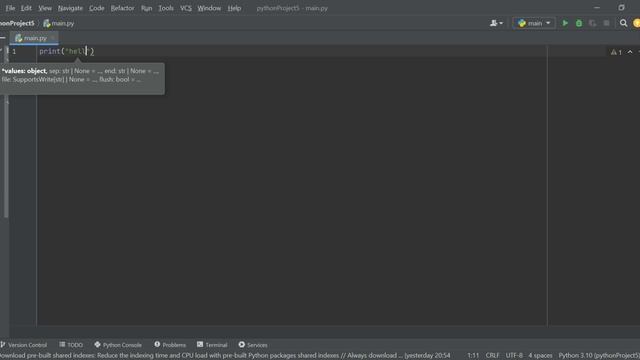The height and width of the screenshot is (360, 640).
Task: Open the View menu
Action: 45,8
